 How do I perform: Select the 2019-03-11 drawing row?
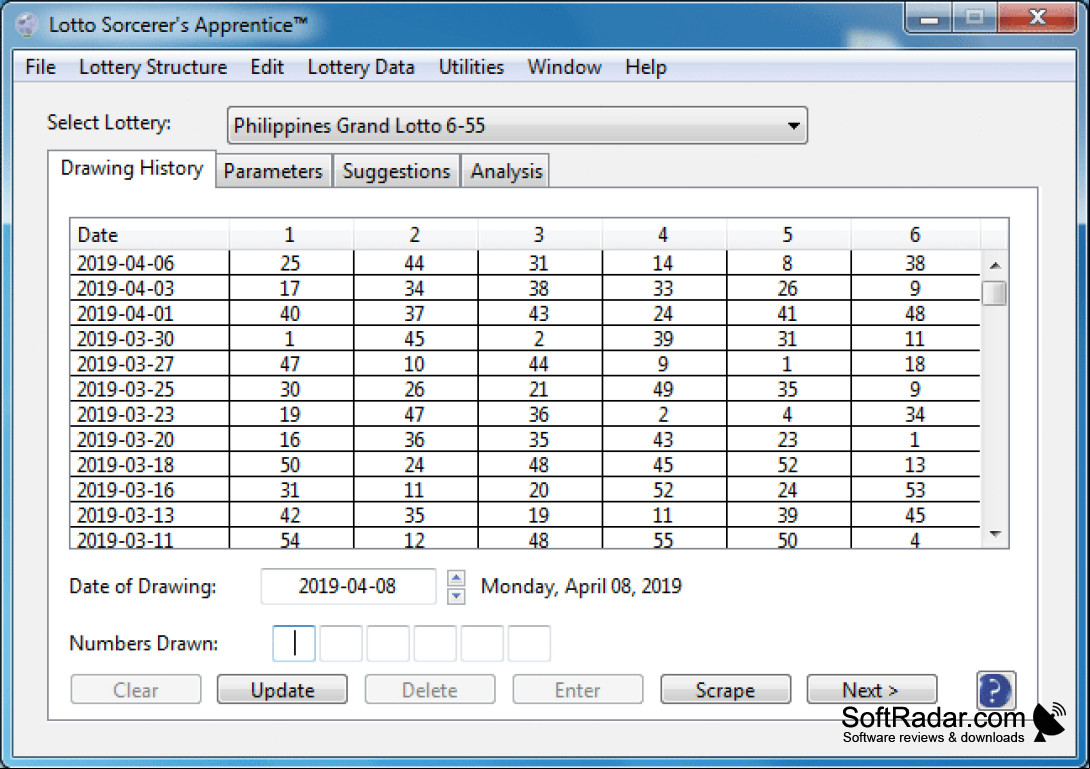[525, 538]
